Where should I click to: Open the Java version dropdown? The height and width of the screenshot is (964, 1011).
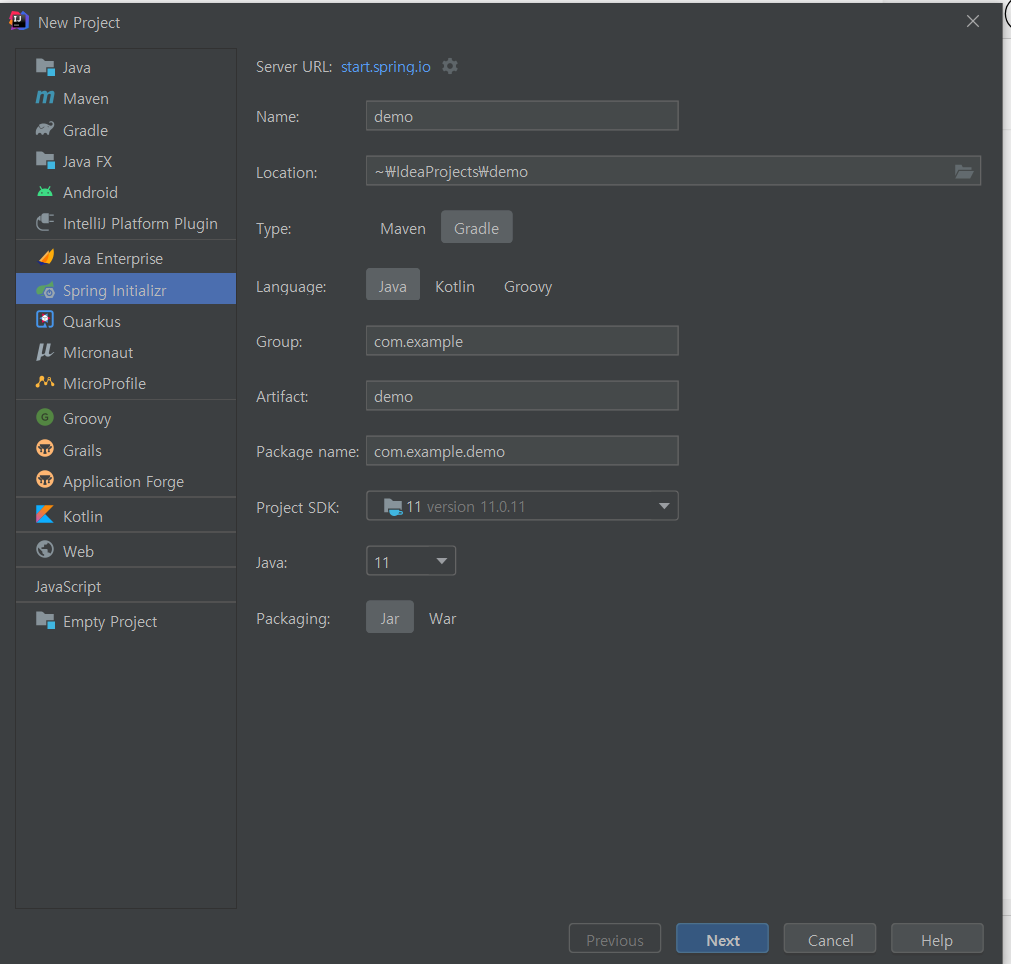click(x=411, y=561)
